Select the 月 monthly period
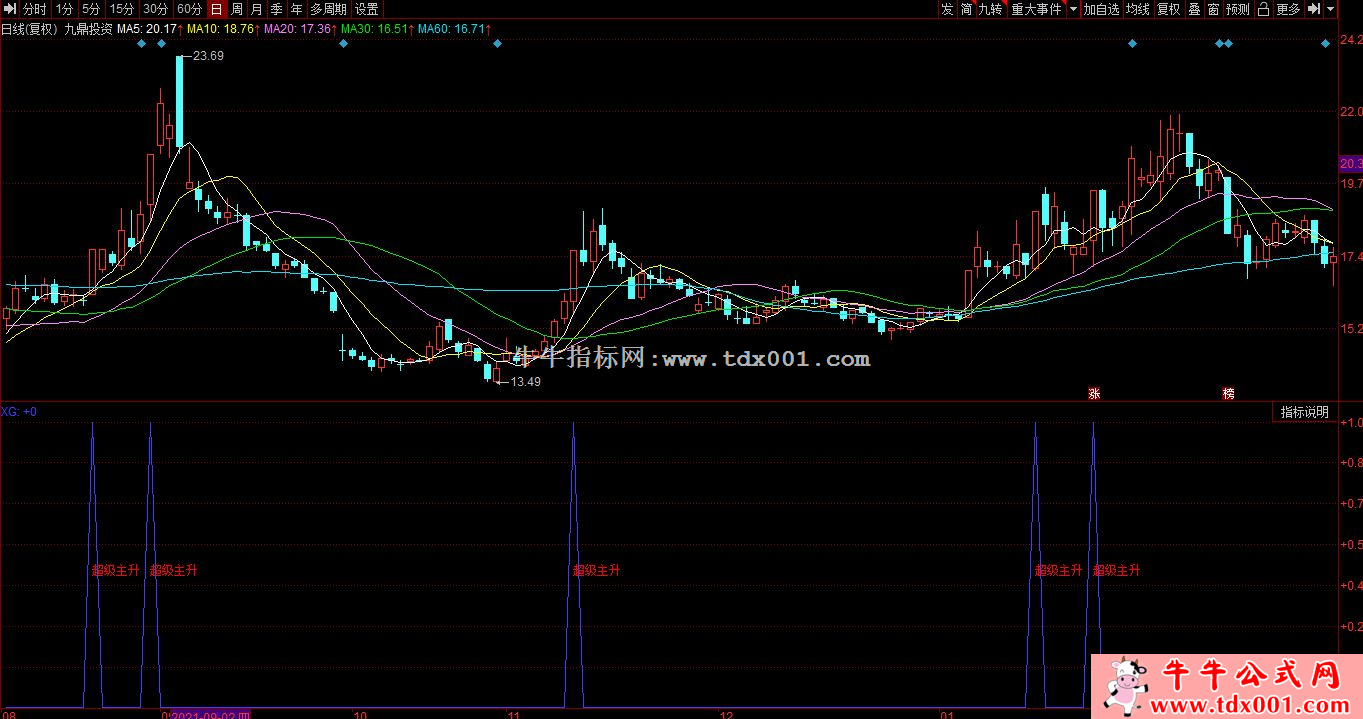Viewport: 1363px width, 719px height. pos(257,9)
